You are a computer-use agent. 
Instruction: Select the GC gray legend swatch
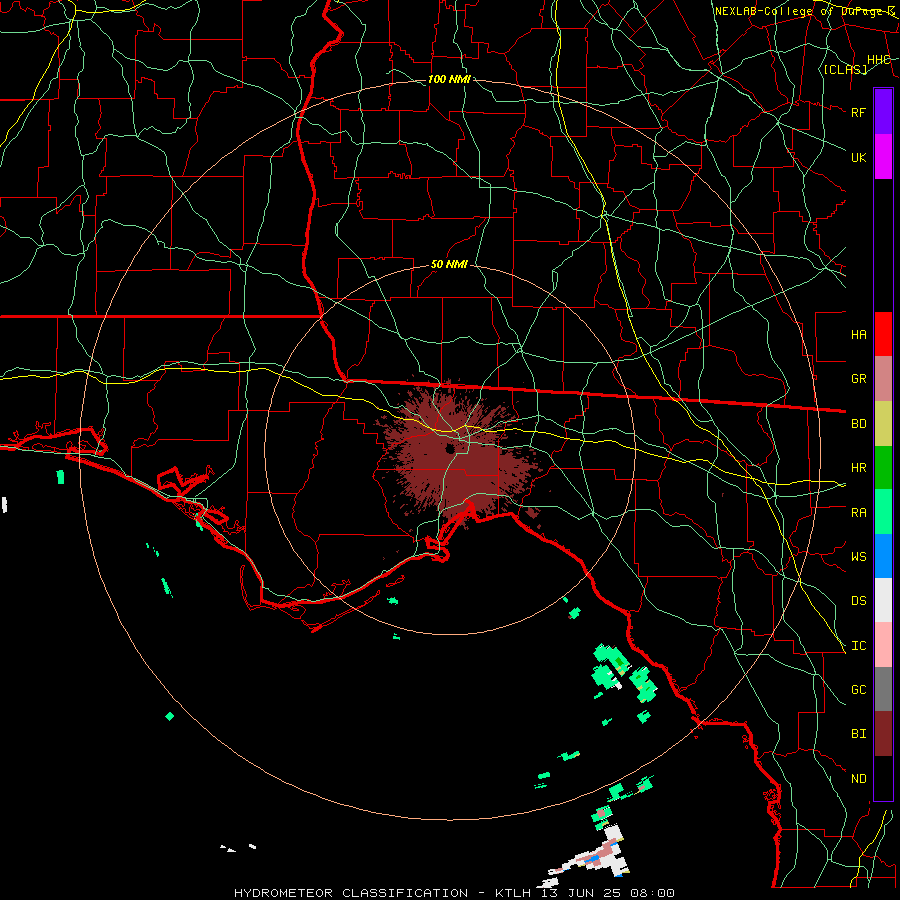883,689
